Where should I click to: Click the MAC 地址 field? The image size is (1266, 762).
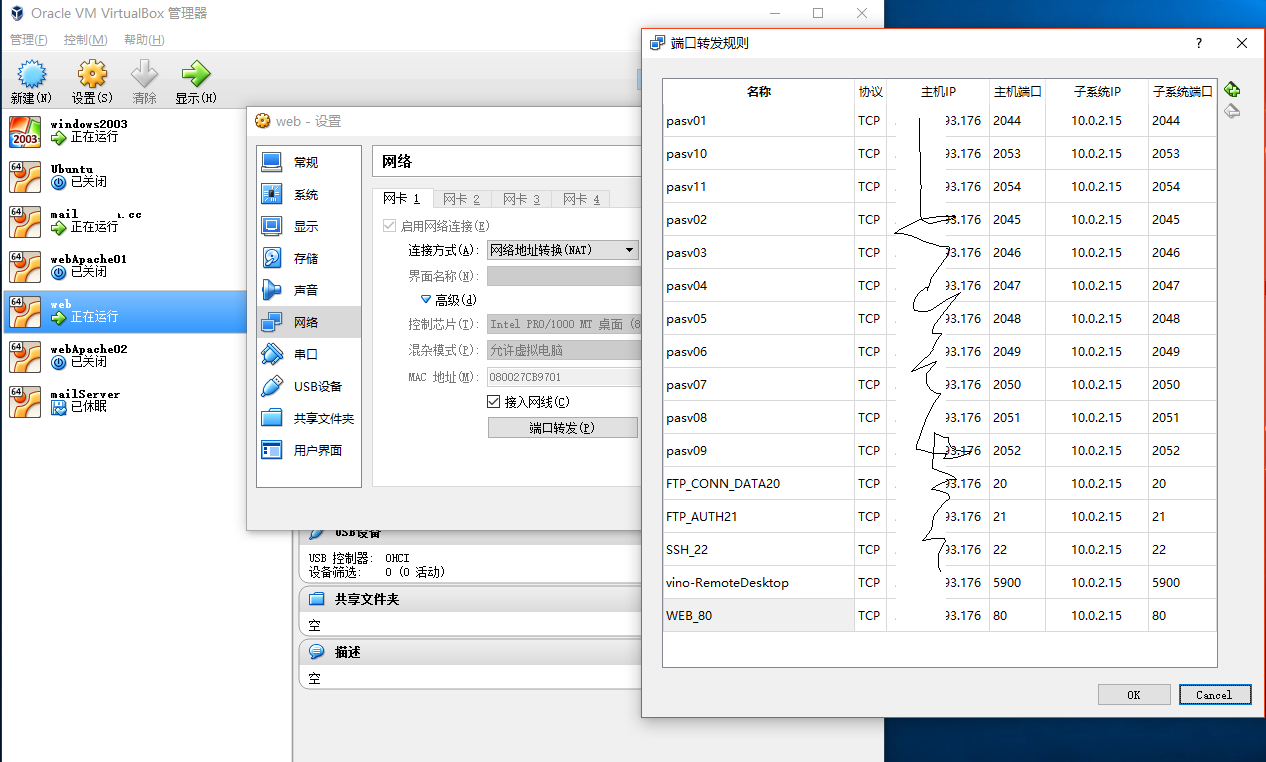tap(563, 377)
